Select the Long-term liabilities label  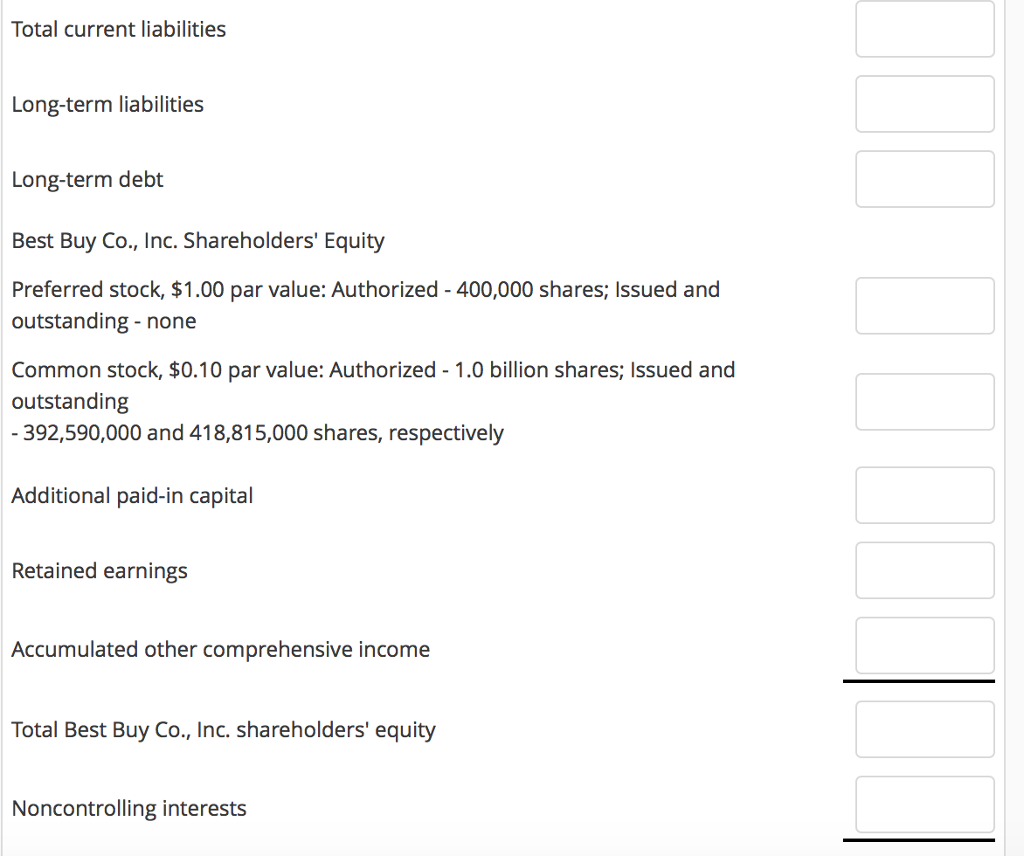click(x=107, y=104)
